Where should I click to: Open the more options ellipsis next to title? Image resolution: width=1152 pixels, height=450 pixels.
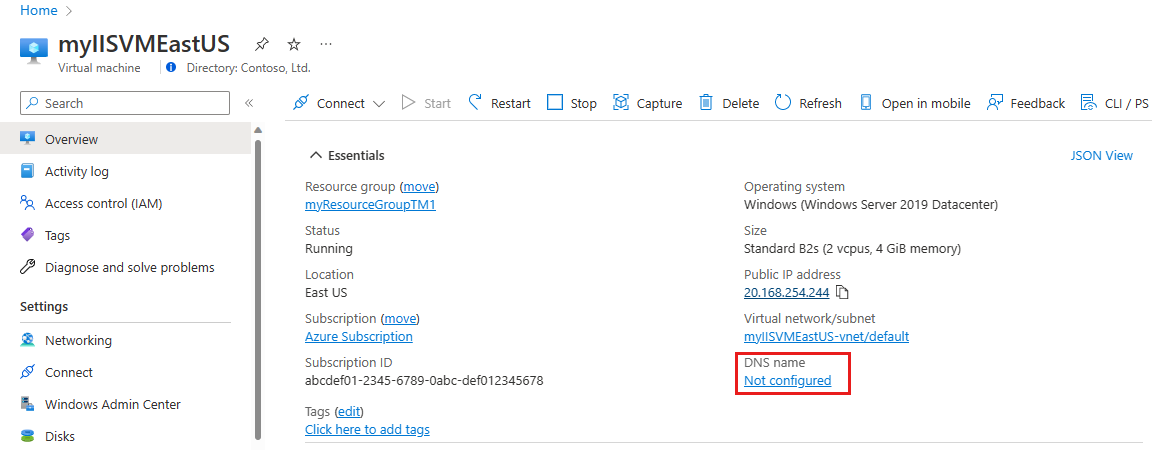pos(326,44)
